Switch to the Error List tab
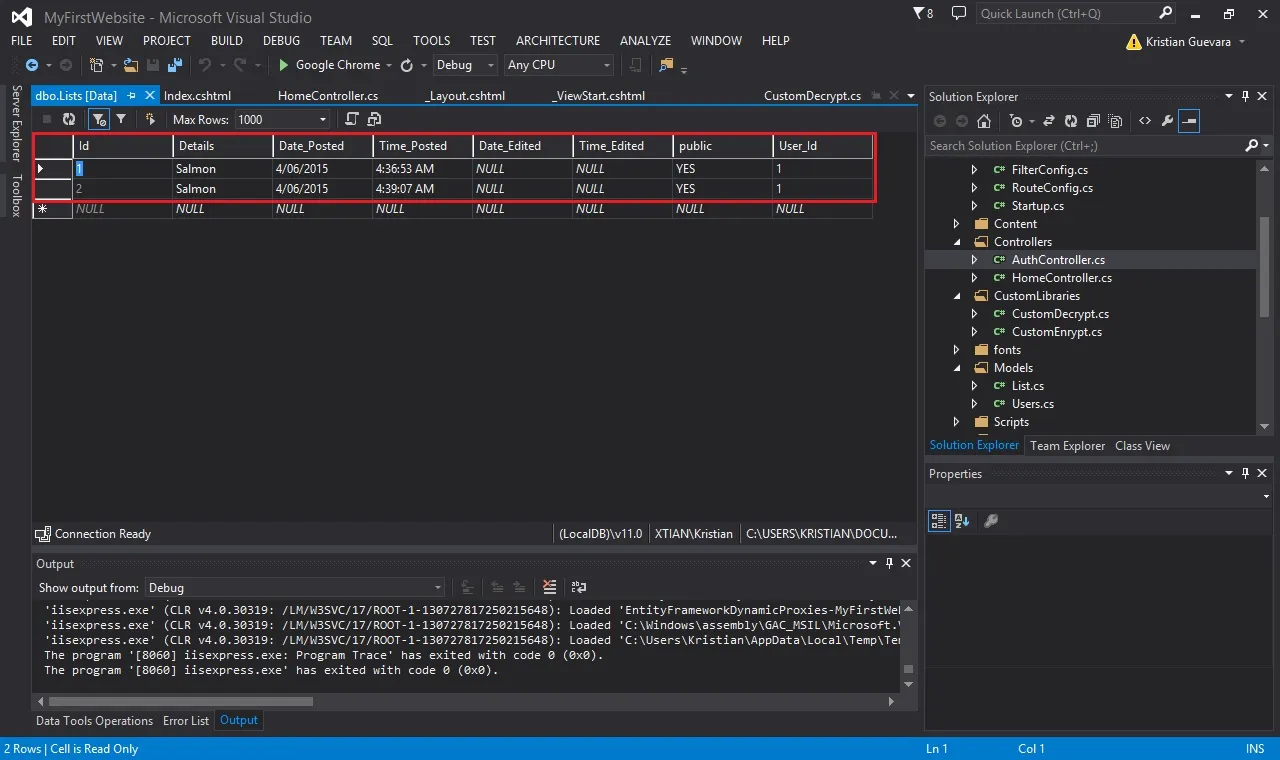Image resolution: width=1280 pixels, height=760 pixels. (x=186, y=720)
